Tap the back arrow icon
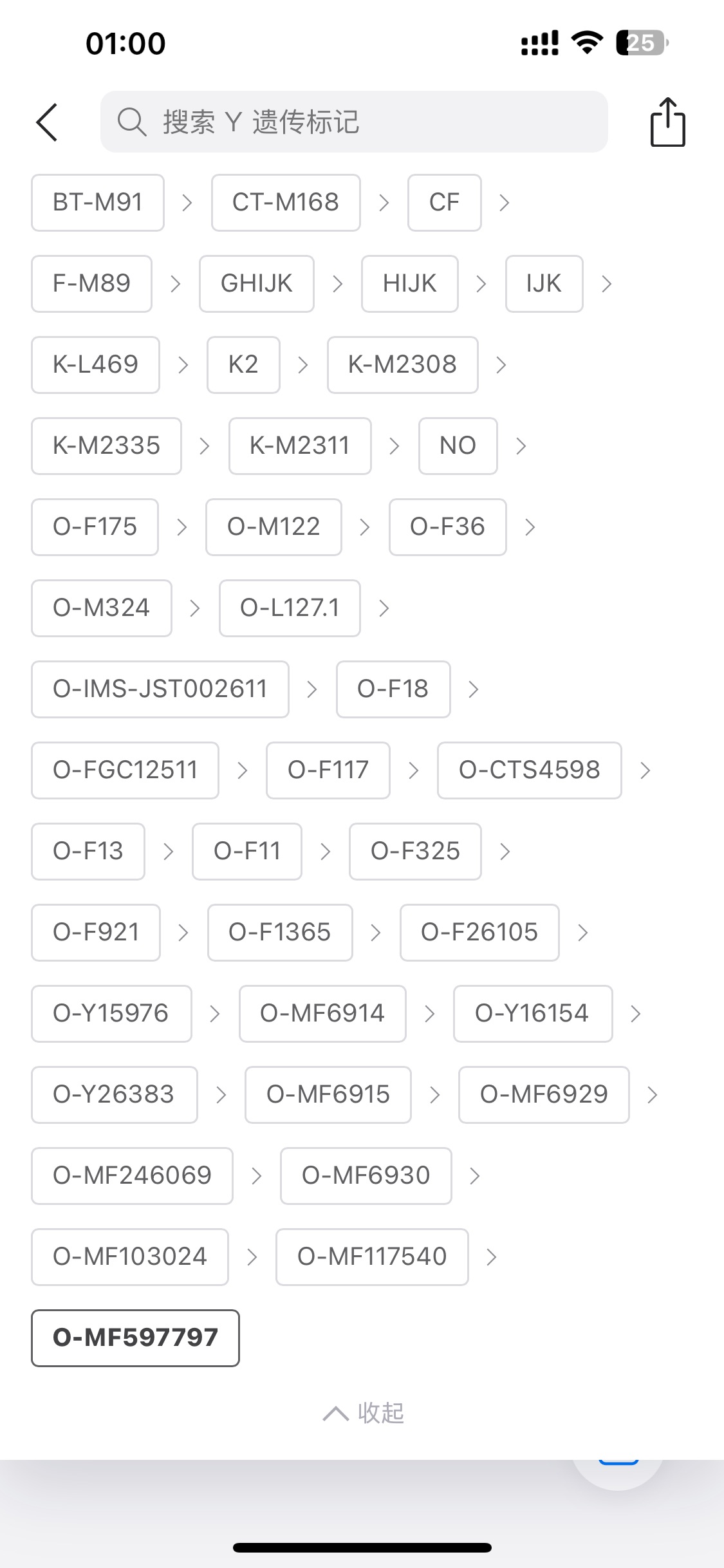The height and width of the screenshot is (1568, 724). 47,122
